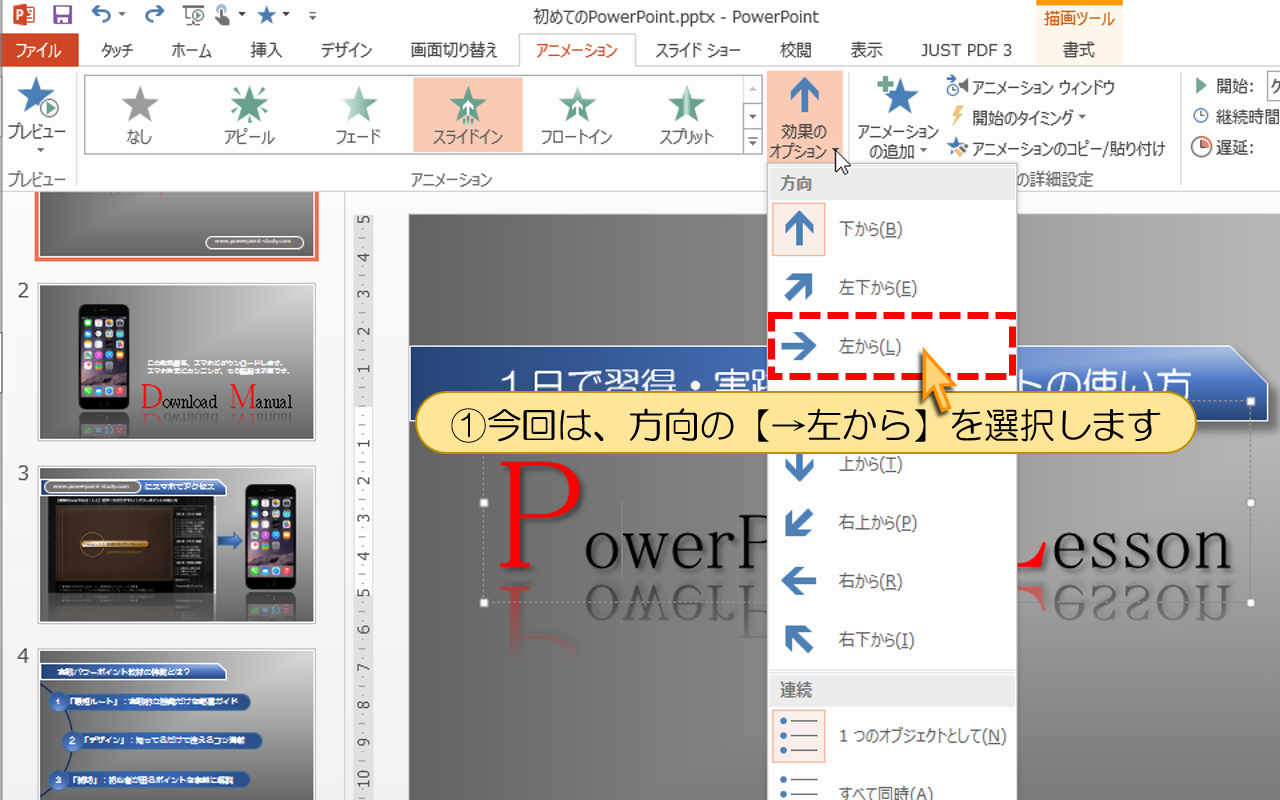Viewport: 1280px width, 800px height.
Task: Select the フロートイン animation effect
Action: pos(576,115)
